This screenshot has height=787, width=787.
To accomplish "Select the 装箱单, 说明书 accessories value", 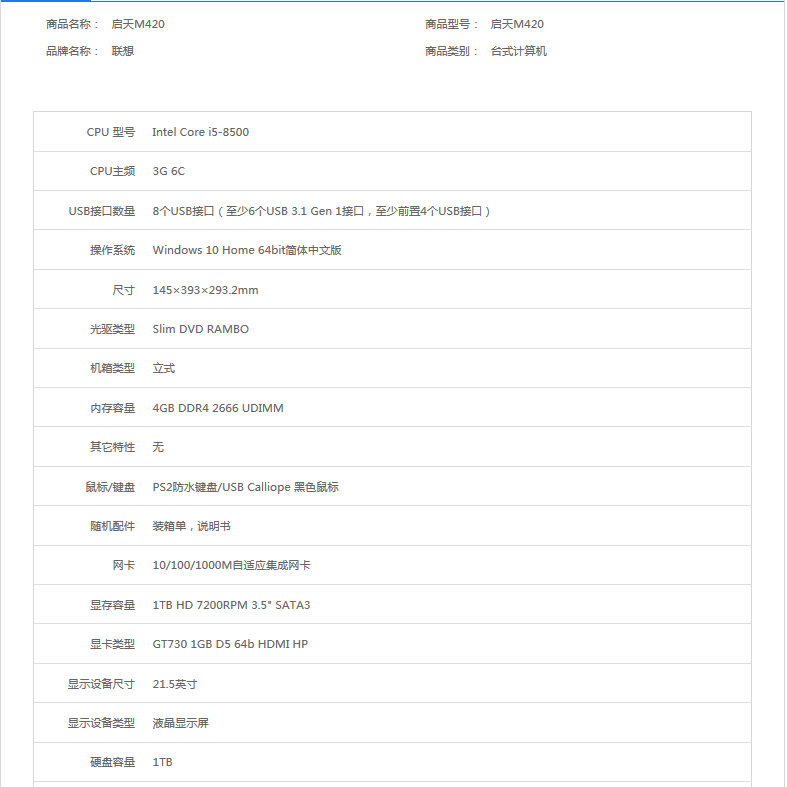I will [191, 526].
